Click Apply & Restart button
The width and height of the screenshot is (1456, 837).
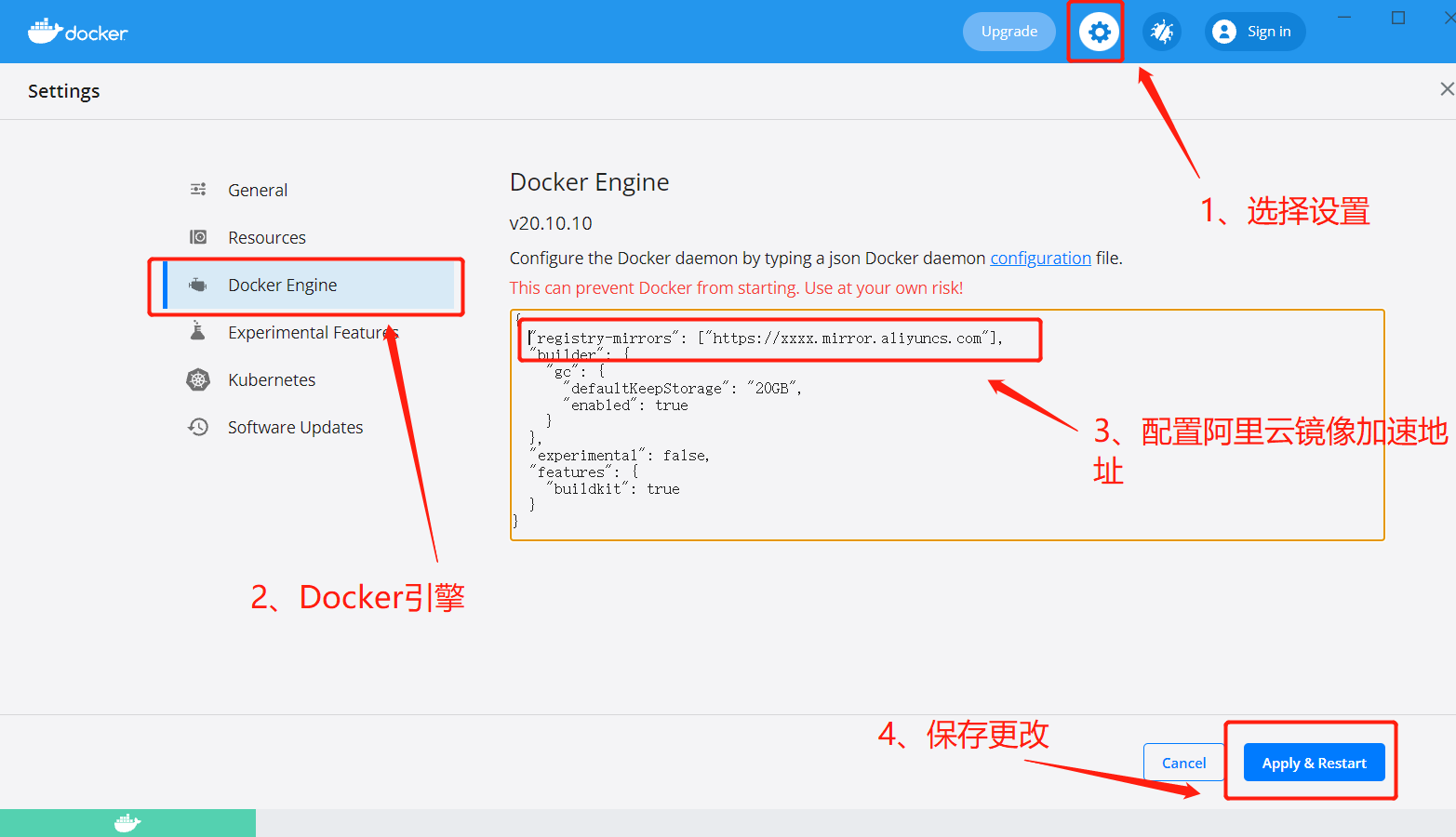pos(1314,763)
